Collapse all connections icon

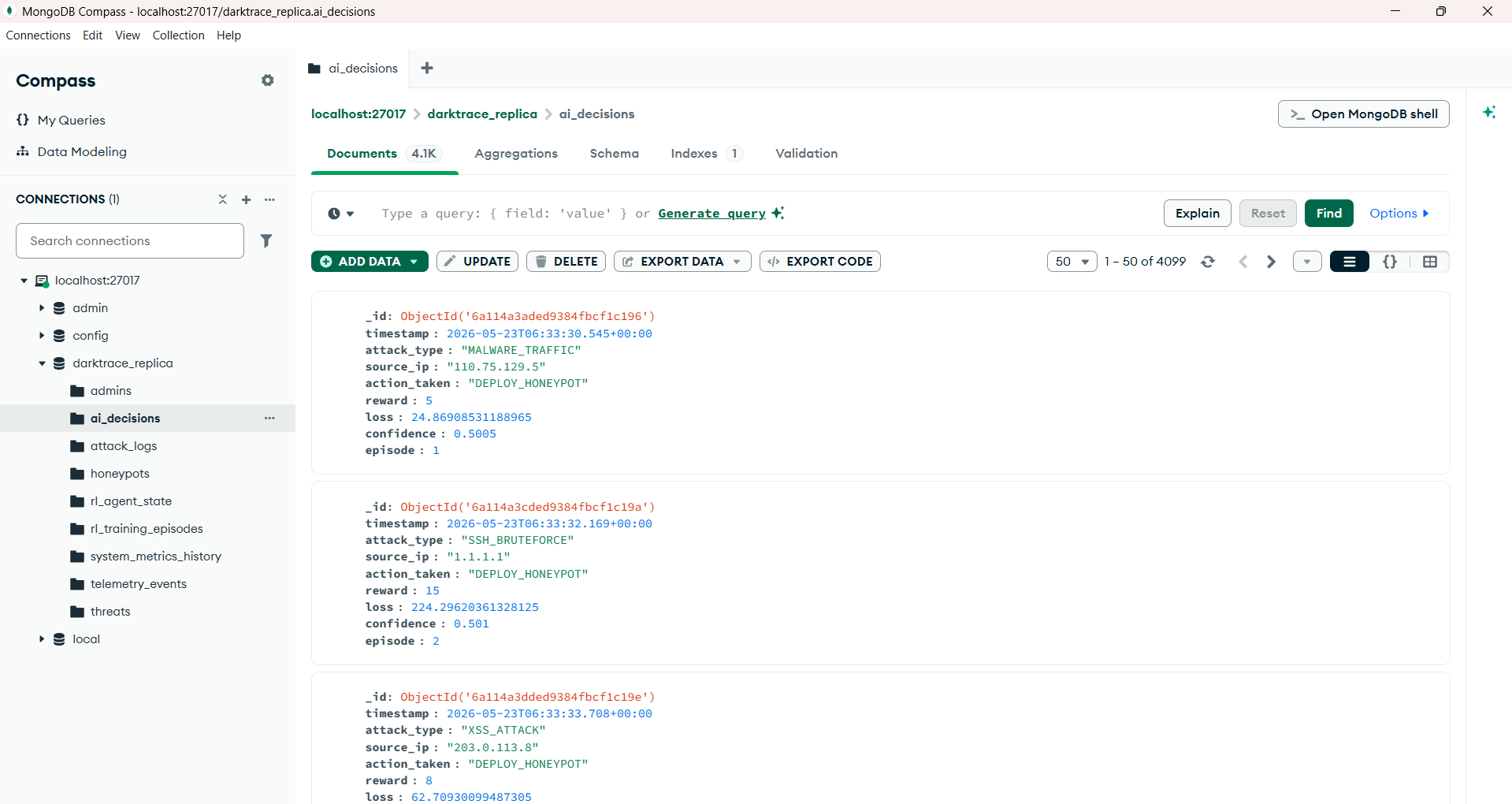point(223,199)
